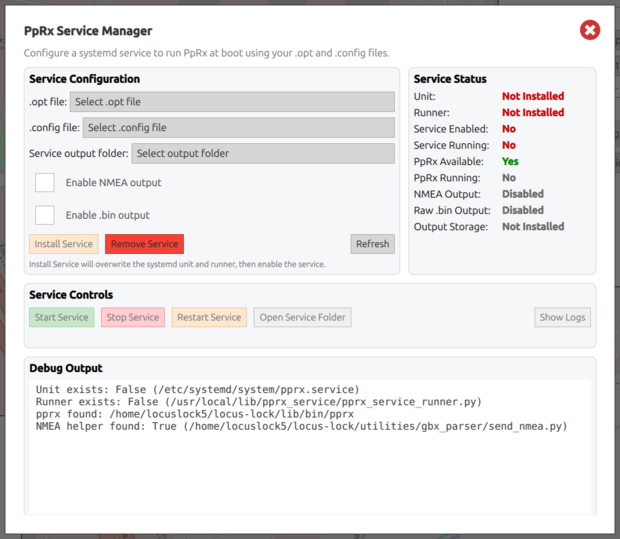Click the 'Service Controls' heading
The height and width of the screenshot is (539, 620).
coord(71,295)
